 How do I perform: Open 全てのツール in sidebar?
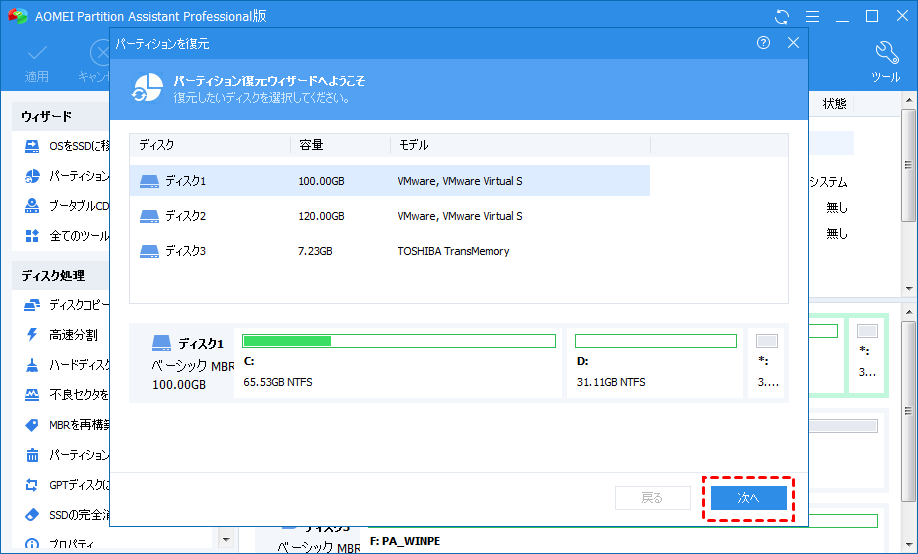(66, 236)
